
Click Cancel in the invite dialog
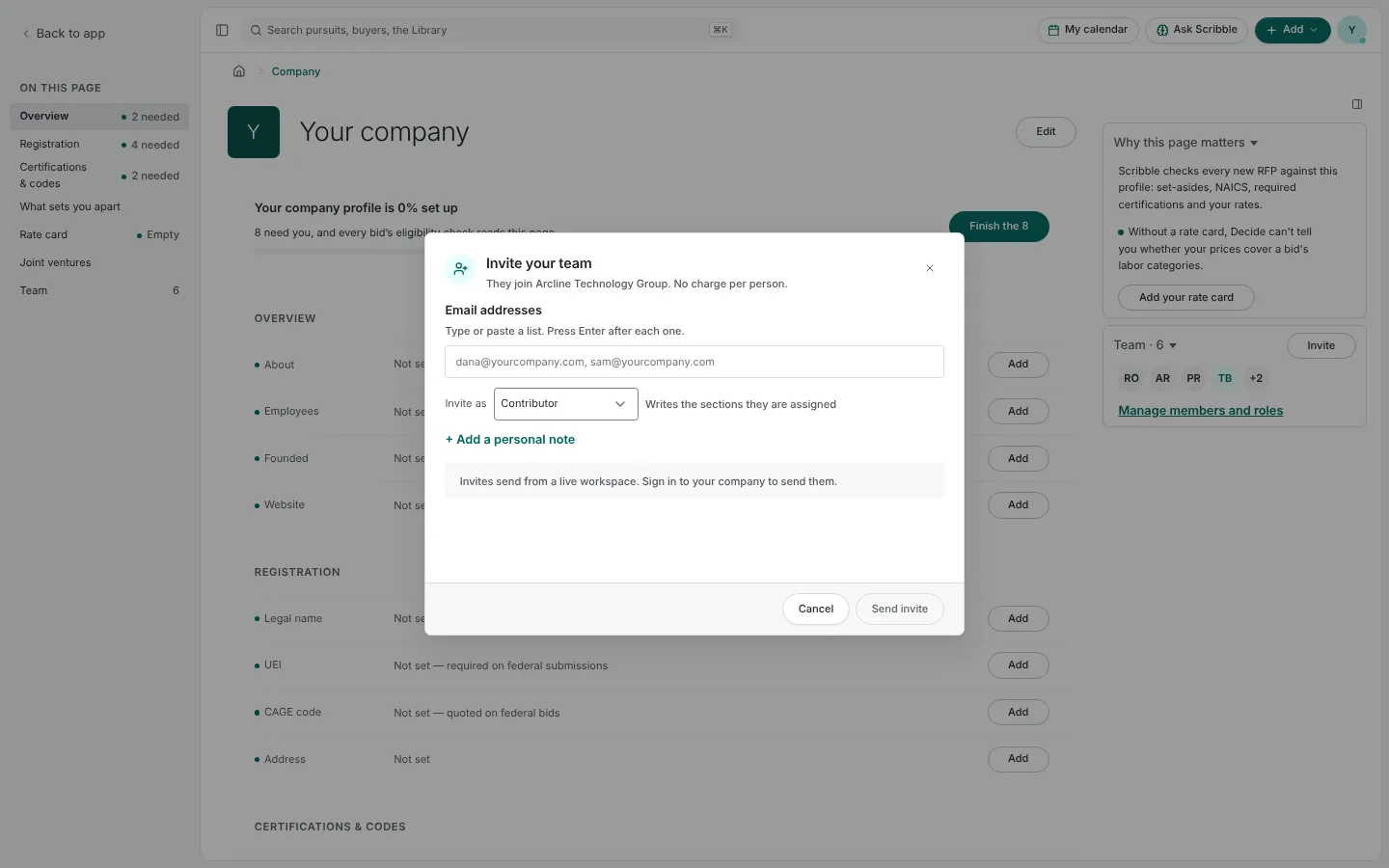816,609
